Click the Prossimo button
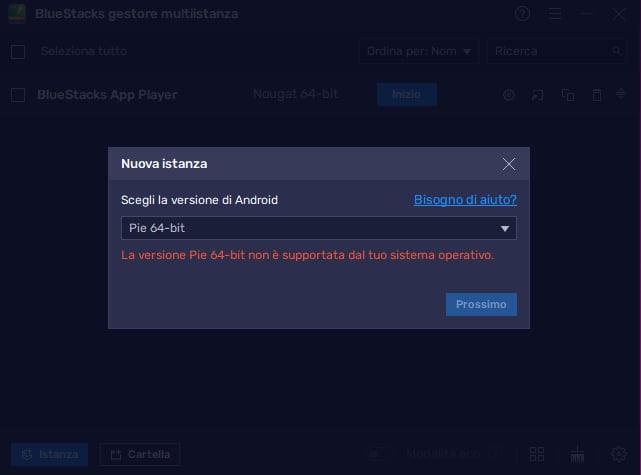The image size is (641, 475). [x=481, y=304]
